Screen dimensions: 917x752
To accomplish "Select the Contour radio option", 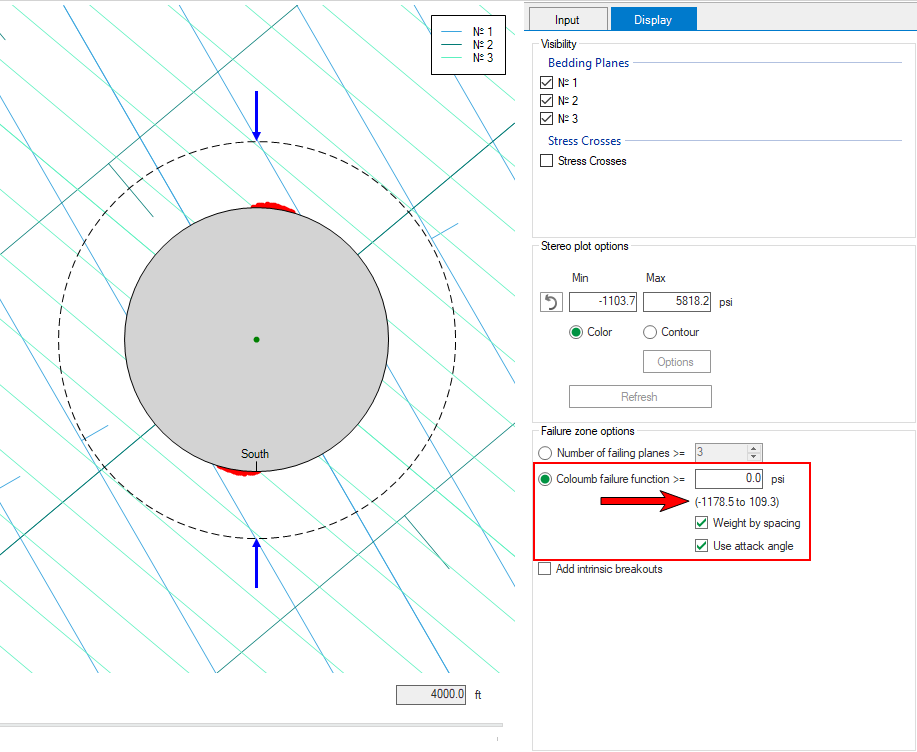I will tap(650, 332).
